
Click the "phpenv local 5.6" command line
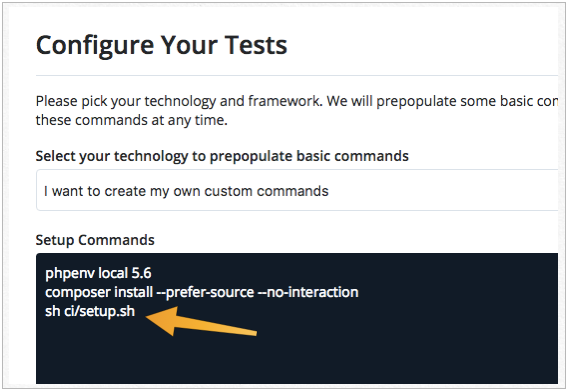[x=98, y=273]
